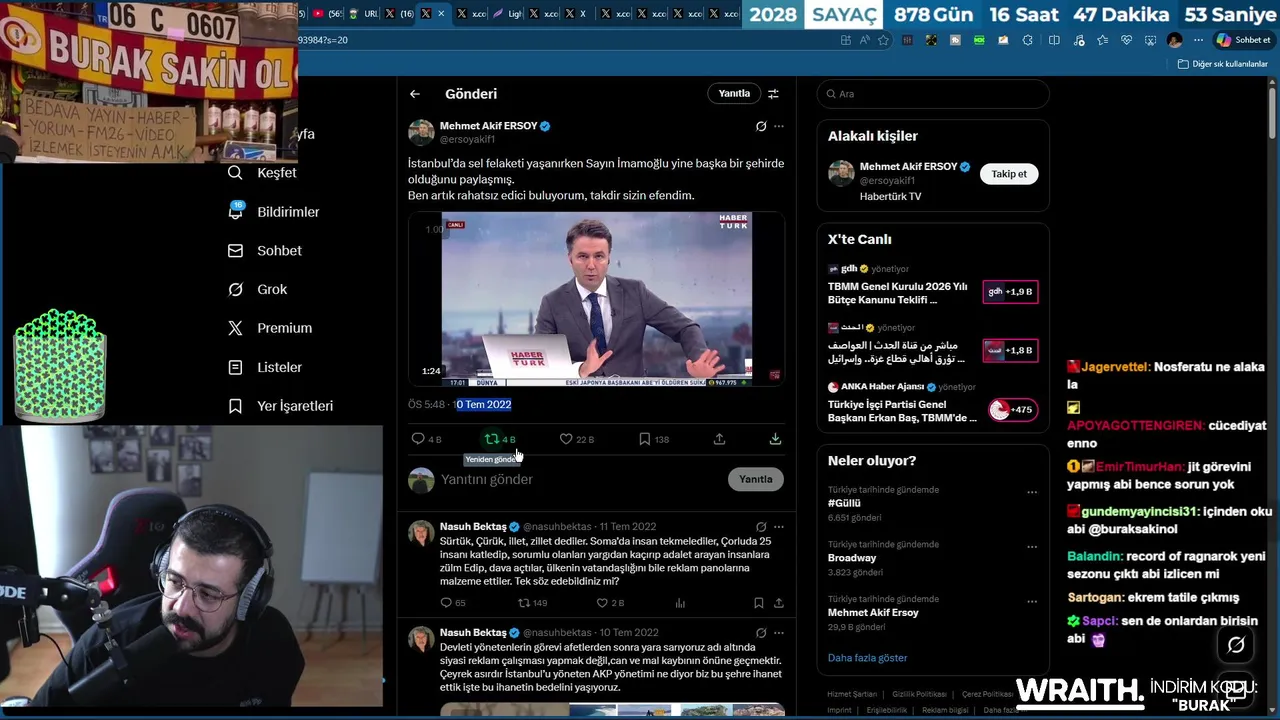This screenshot has height=720, width=1280.
Task: View analytics icon on Nasuh Bektaş 11 Tem post
Action: (680, 603)
